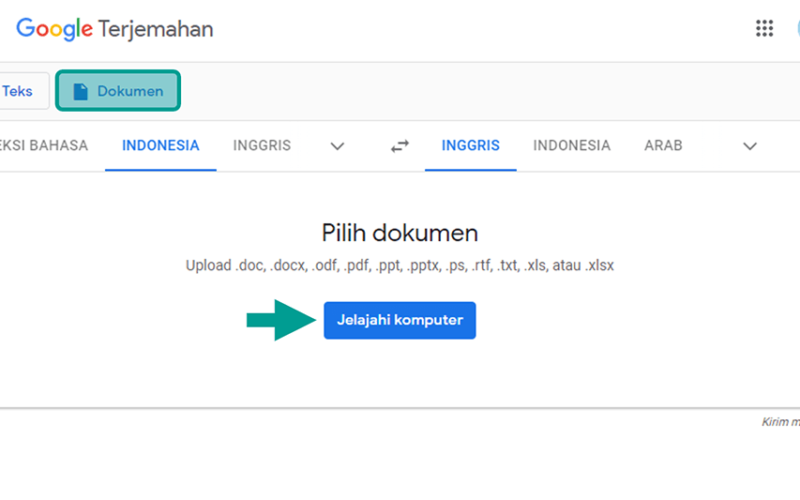Expand the target language list chevron

tap(749, 146)
